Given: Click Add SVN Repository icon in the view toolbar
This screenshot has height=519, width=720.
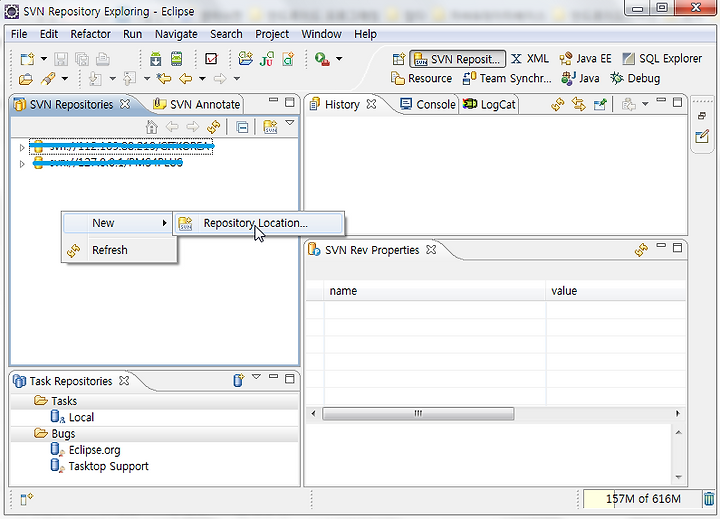Looking at the screenshot, I should 270,126.
